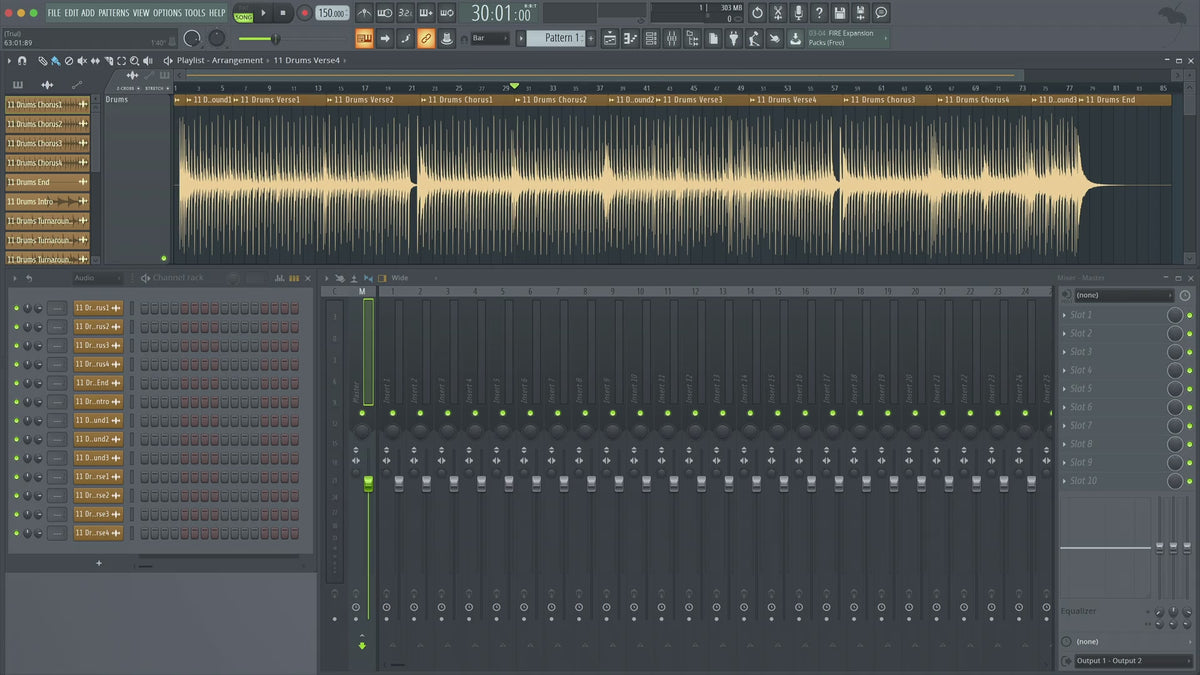Click the Master track volume fader
The width and height of the screenshot is (1200, 675).
368,484
